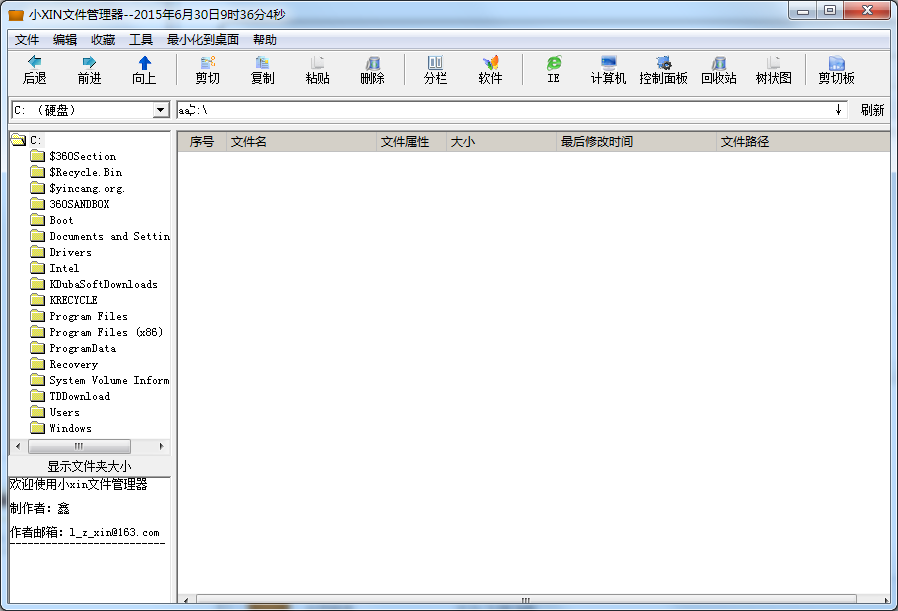
Task: Maximize the 小XIN文件管理器 window
Action: (x=830, y=11)
